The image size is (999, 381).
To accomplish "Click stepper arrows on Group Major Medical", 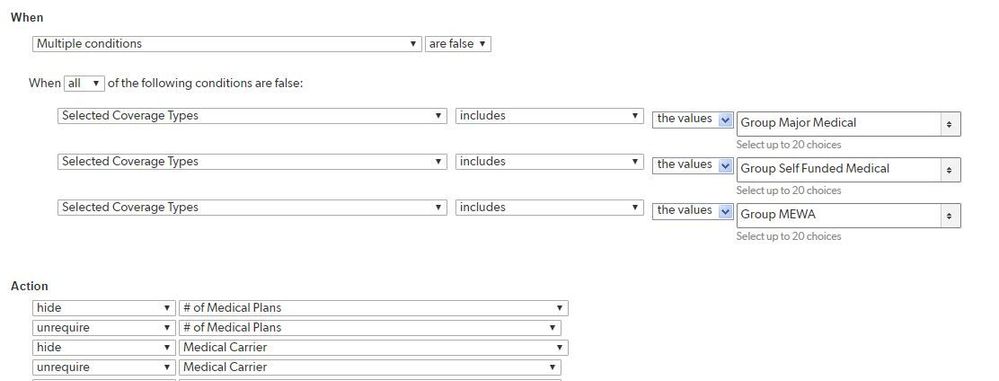I will pos(949,124).
